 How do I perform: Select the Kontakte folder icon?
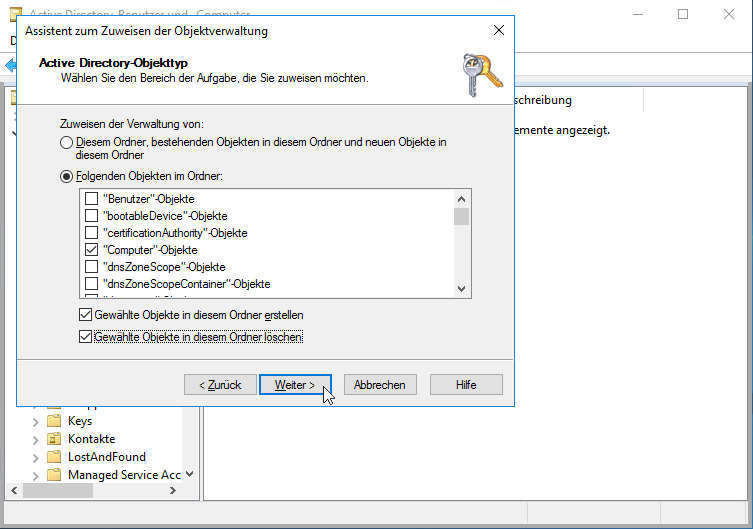click(x=54, y=439)
